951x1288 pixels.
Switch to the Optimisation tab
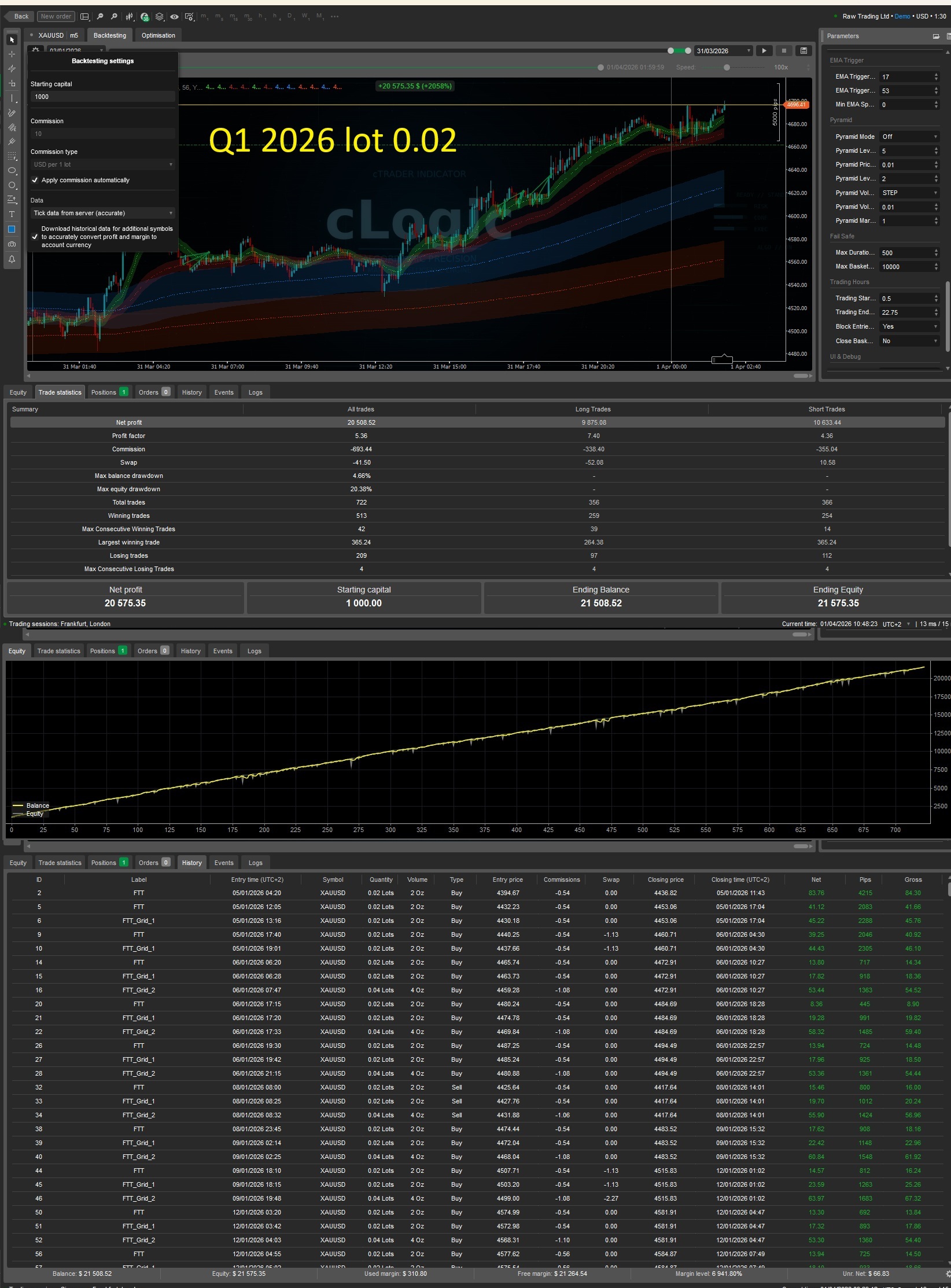[x=158, y=35]
